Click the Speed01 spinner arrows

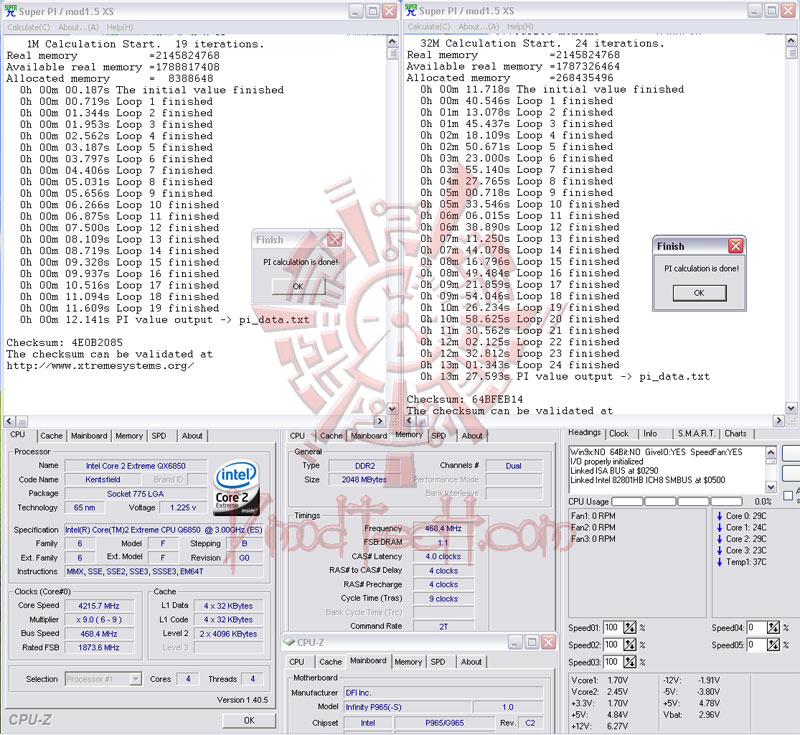(630, 627)
